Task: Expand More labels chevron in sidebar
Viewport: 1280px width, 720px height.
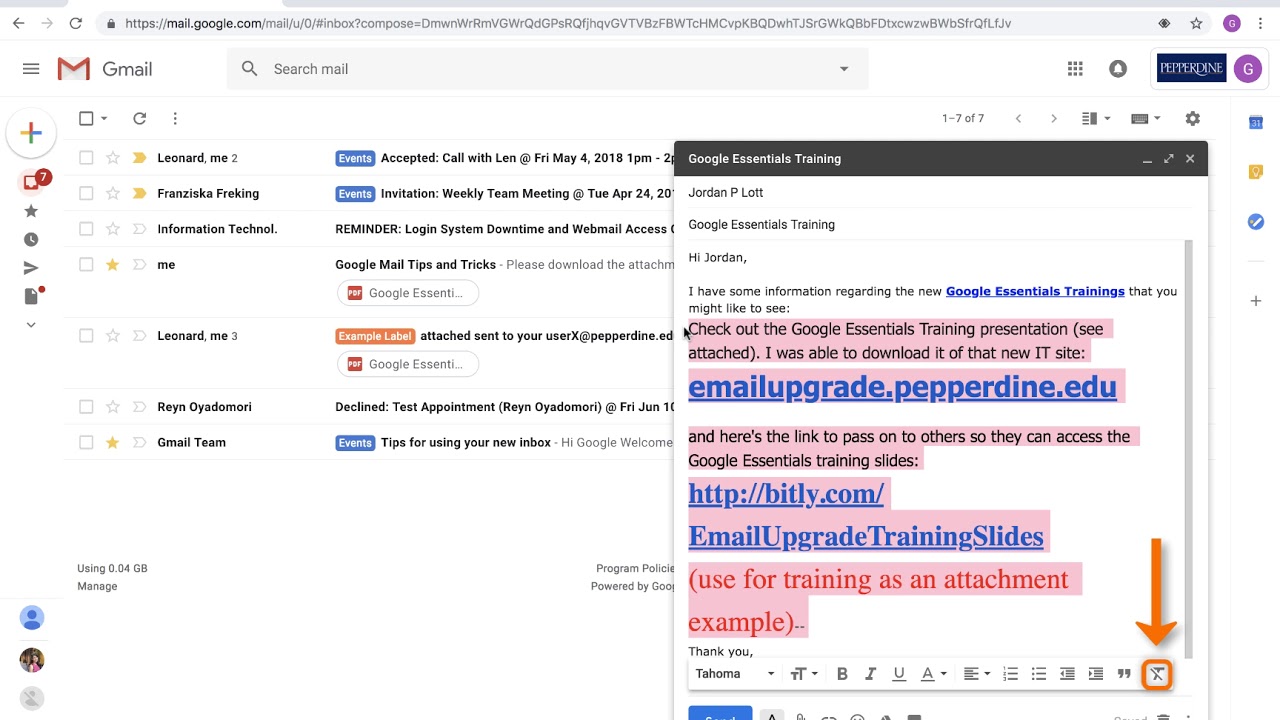Action: click(x=31, y=324)
